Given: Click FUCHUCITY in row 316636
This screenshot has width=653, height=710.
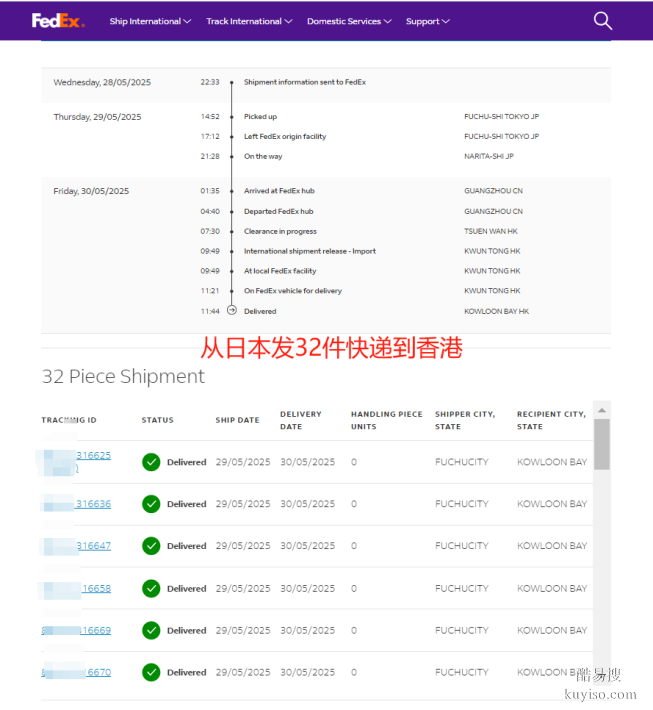Looking at the screenshot, I should tap(461, 504).
